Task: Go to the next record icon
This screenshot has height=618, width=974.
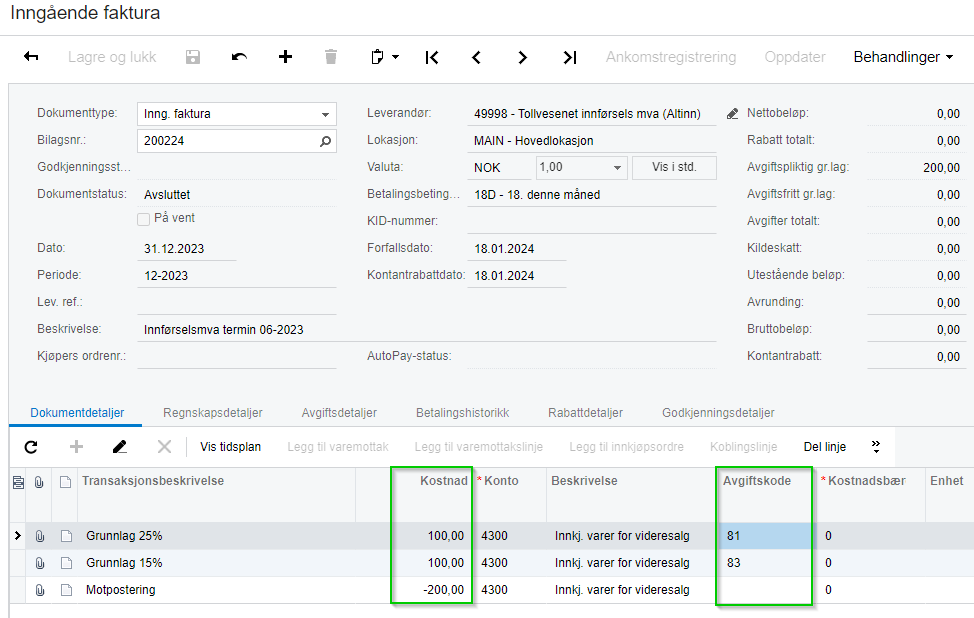Action: [x=522, y=58]
